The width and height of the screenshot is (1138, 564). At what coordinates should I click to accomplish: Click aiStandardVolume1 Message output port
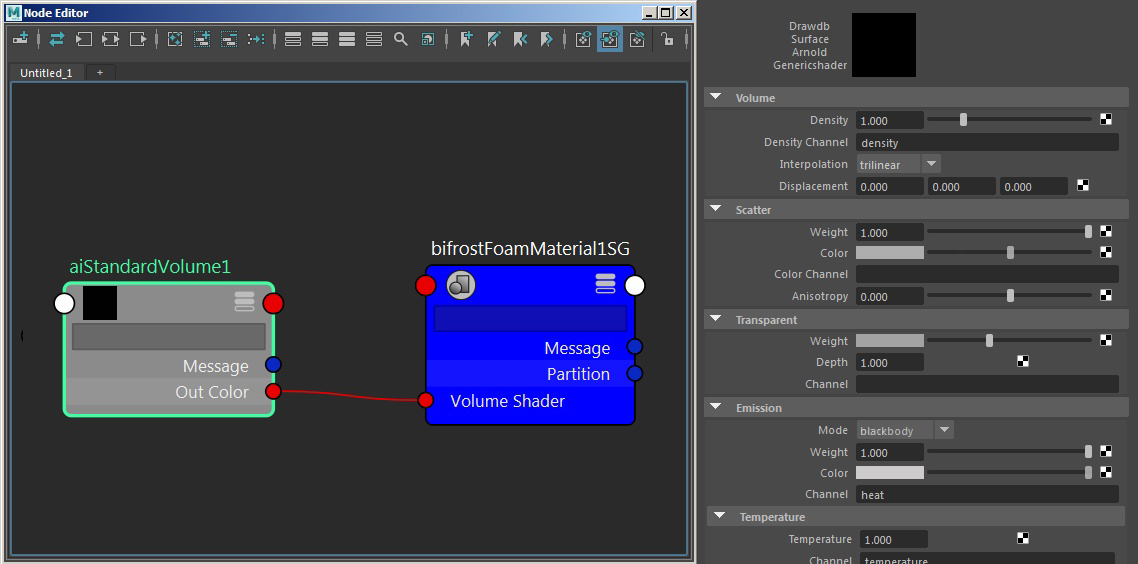click(273, 364)
